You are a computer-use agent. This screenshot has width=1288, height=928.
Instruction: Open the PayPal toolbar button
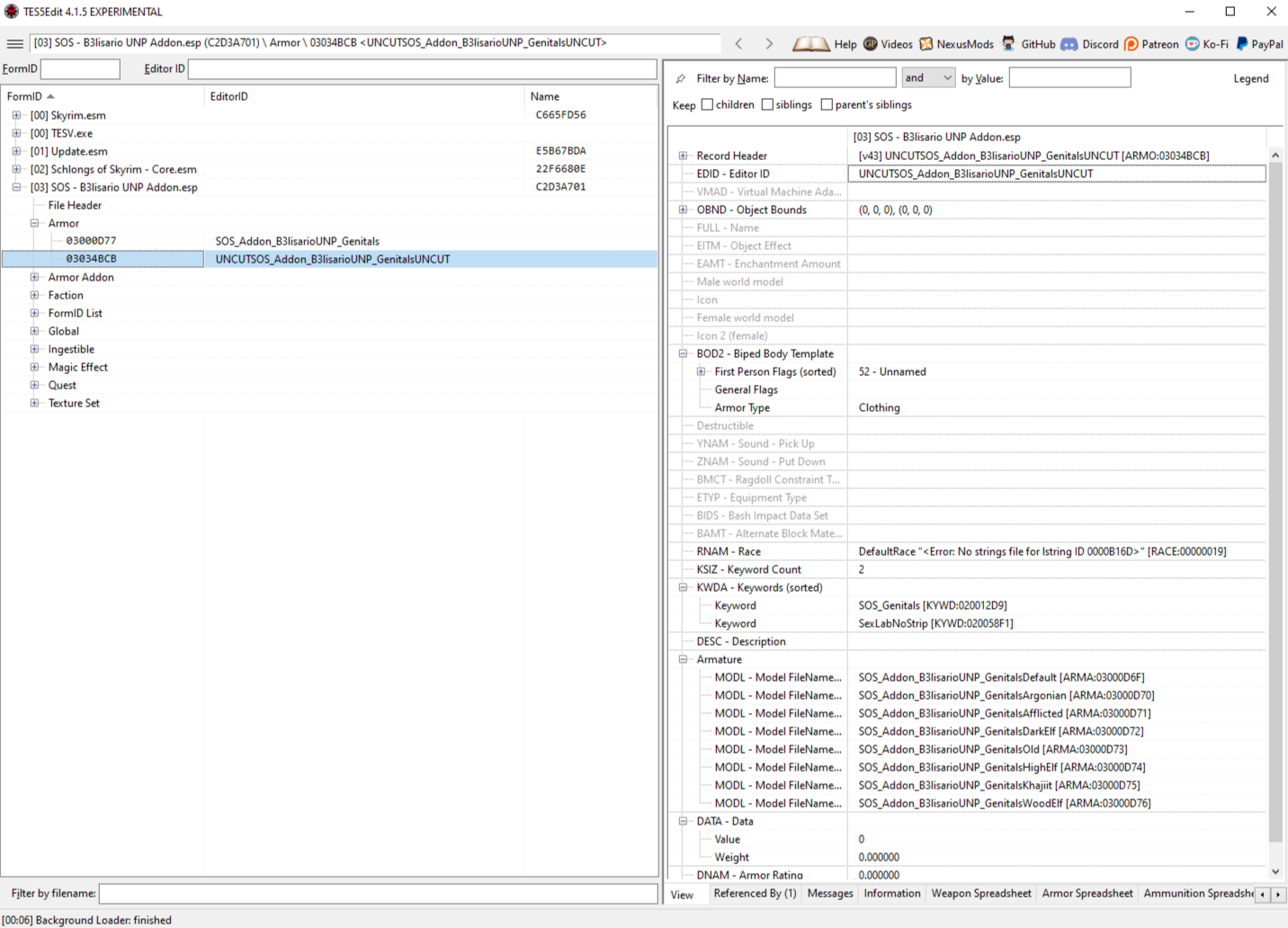pos(1259,44)
